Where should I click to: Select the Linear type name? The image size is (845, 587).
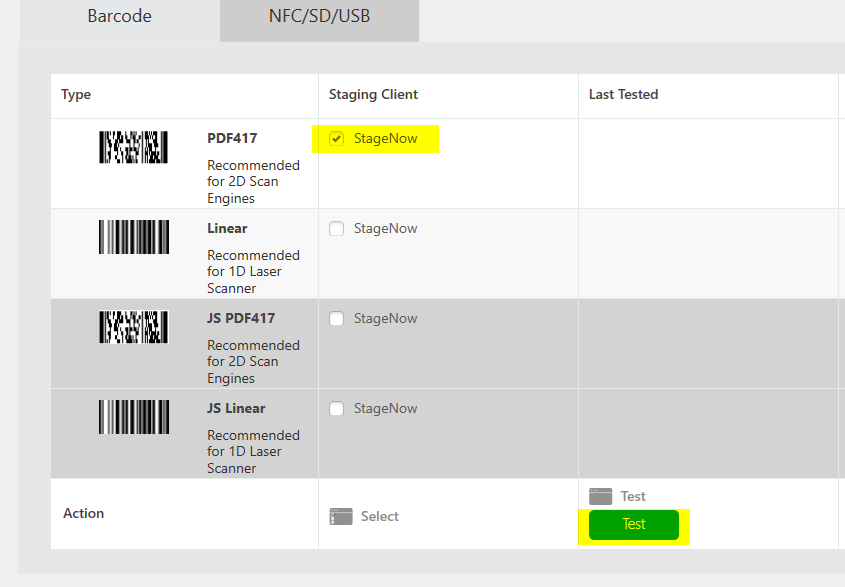point(227,229)
